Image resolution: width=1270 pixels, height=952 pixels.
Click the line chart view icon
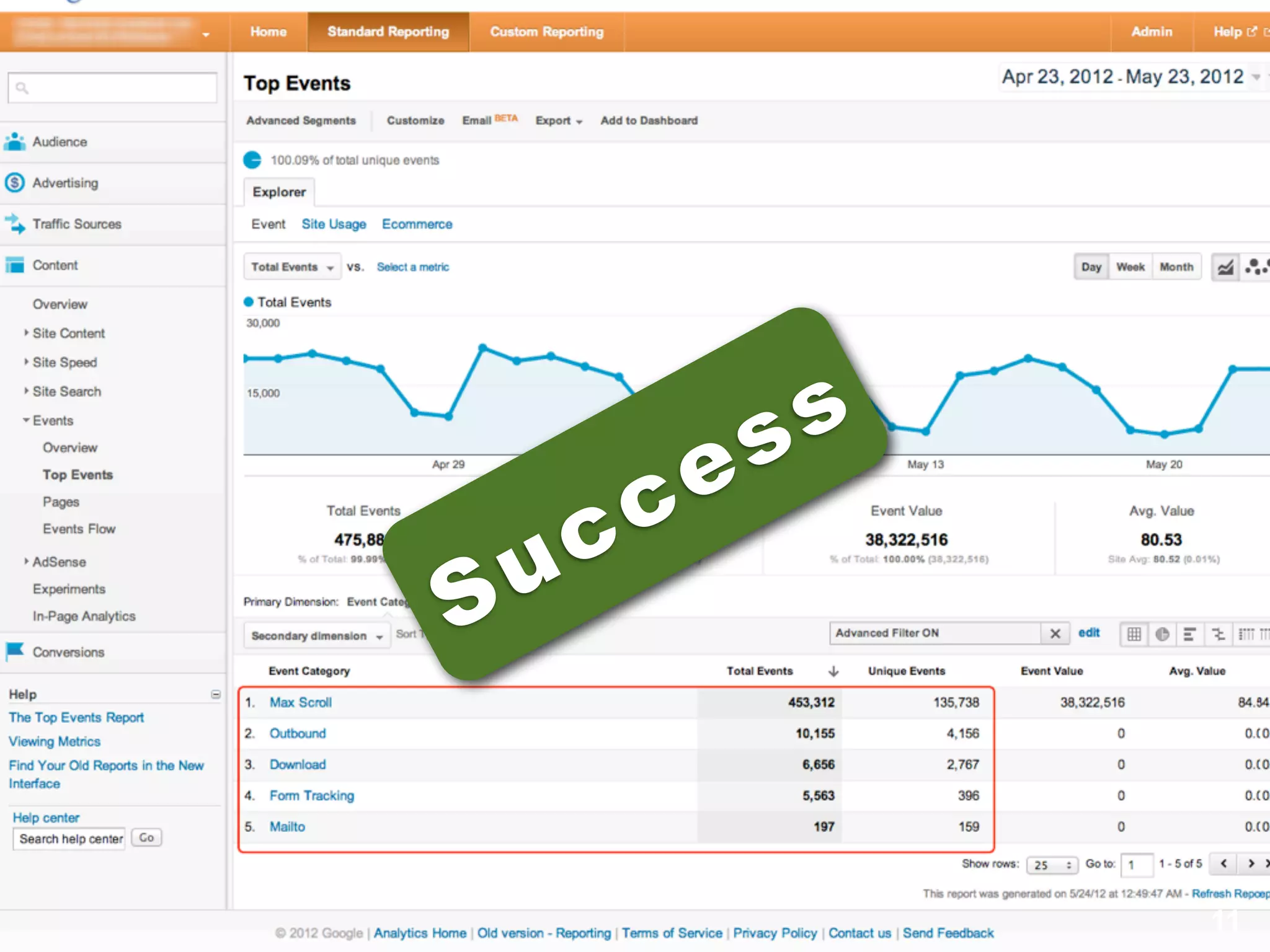[x=1225, y=267]
